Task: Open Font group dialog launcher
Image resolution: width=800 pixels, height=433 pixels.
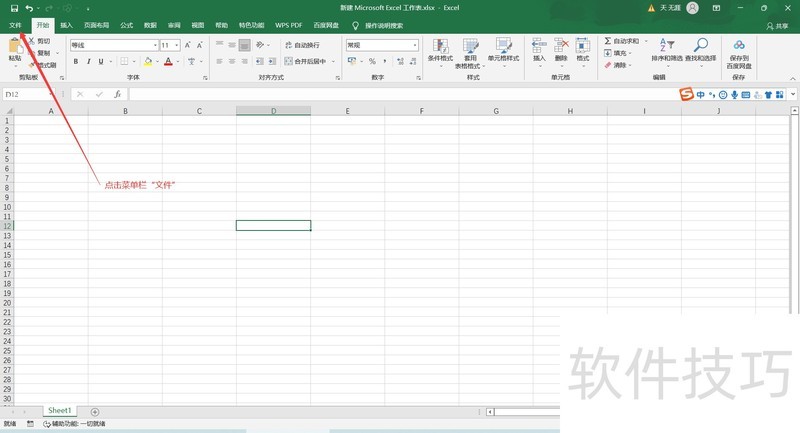Action: point(205,78)
